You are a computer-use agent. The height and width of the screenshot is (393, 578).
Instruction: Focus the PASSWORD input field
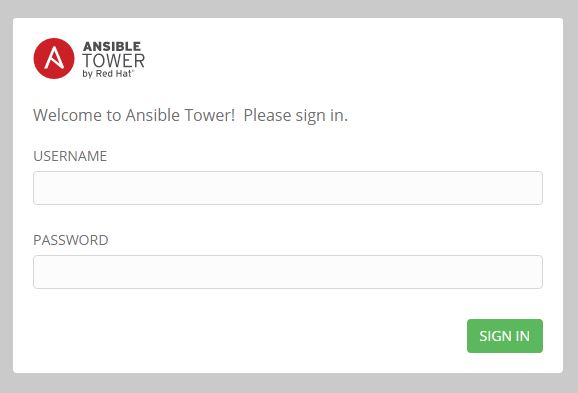click(x=288, y=272)
